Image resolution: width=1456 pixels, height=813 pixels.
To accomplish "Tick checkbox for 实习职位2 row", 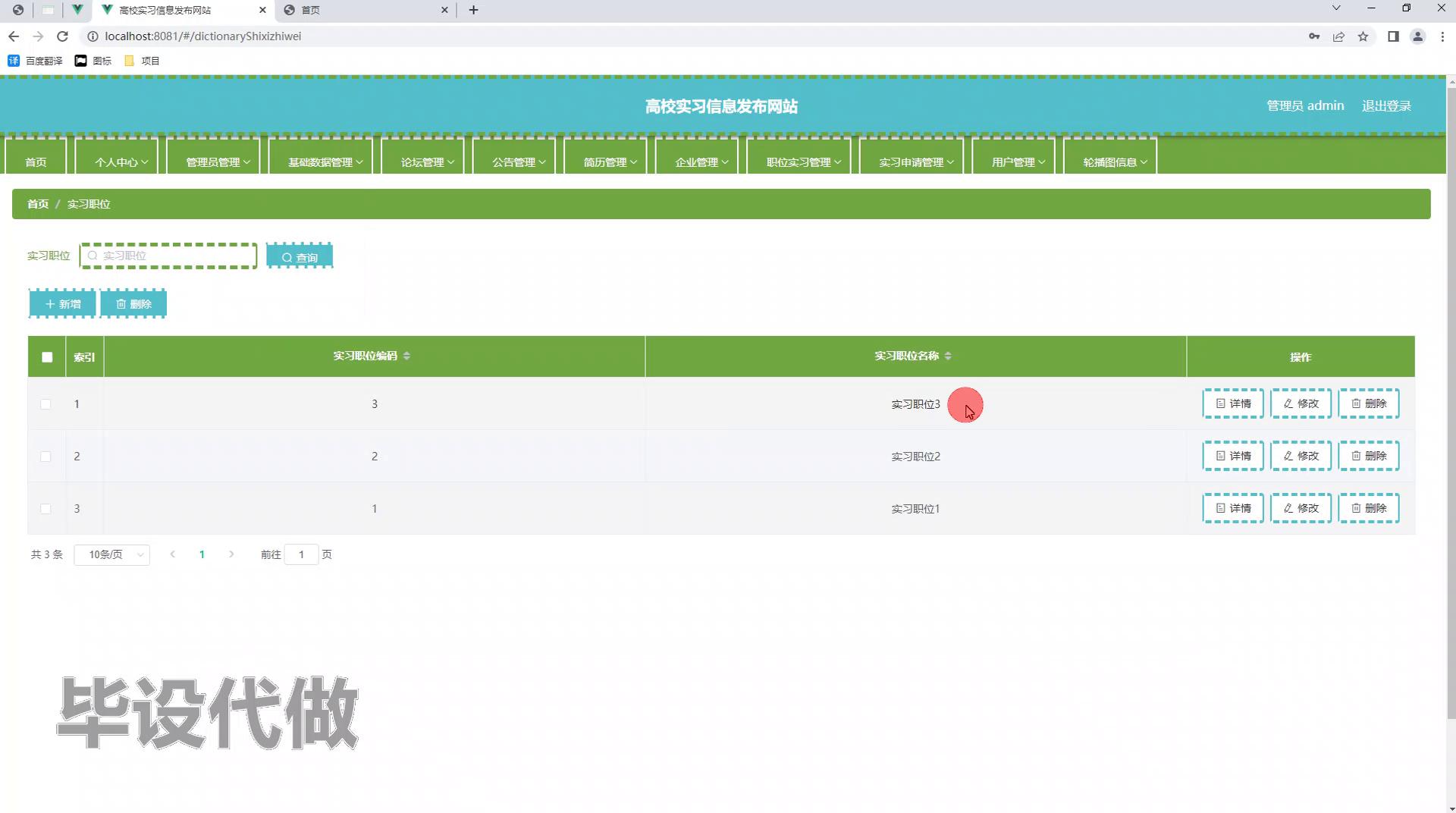I will (45, 457).
